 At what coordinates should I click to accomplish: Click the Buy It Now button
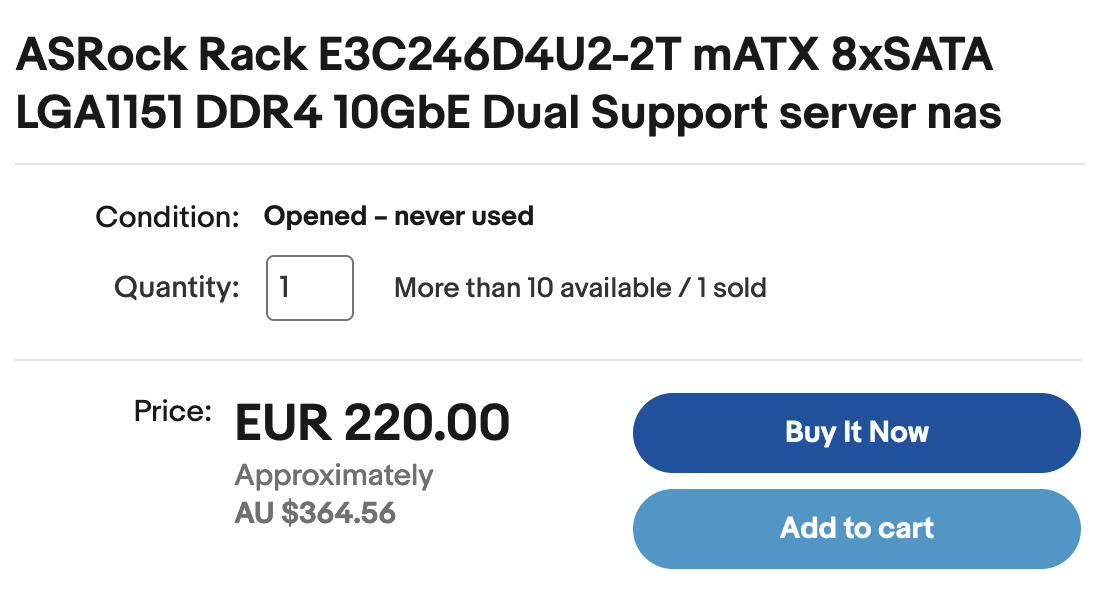[x=856, y=432]
